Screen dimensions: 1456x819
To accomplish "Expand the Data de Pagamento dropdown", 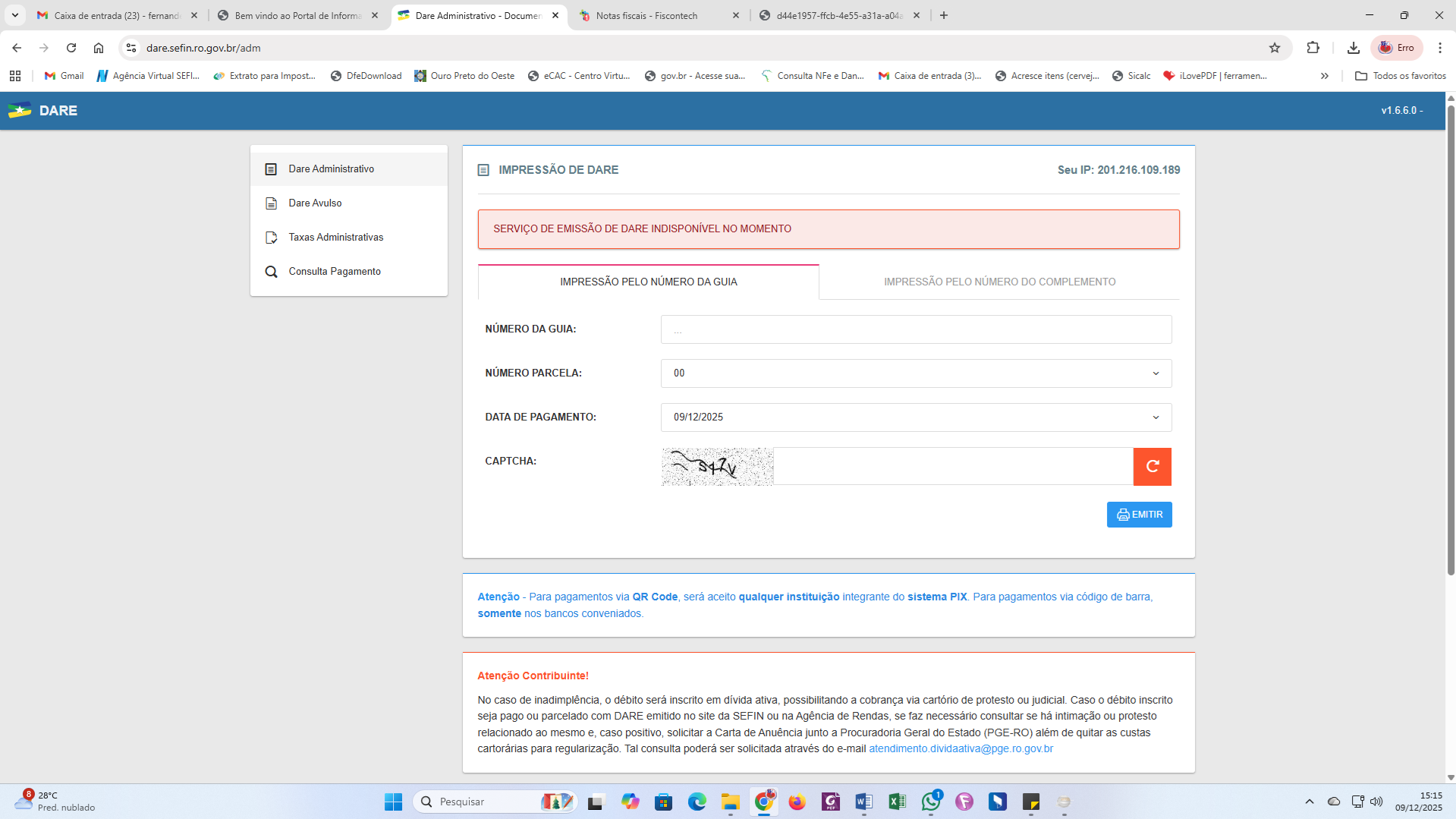I will coord(916,417).
